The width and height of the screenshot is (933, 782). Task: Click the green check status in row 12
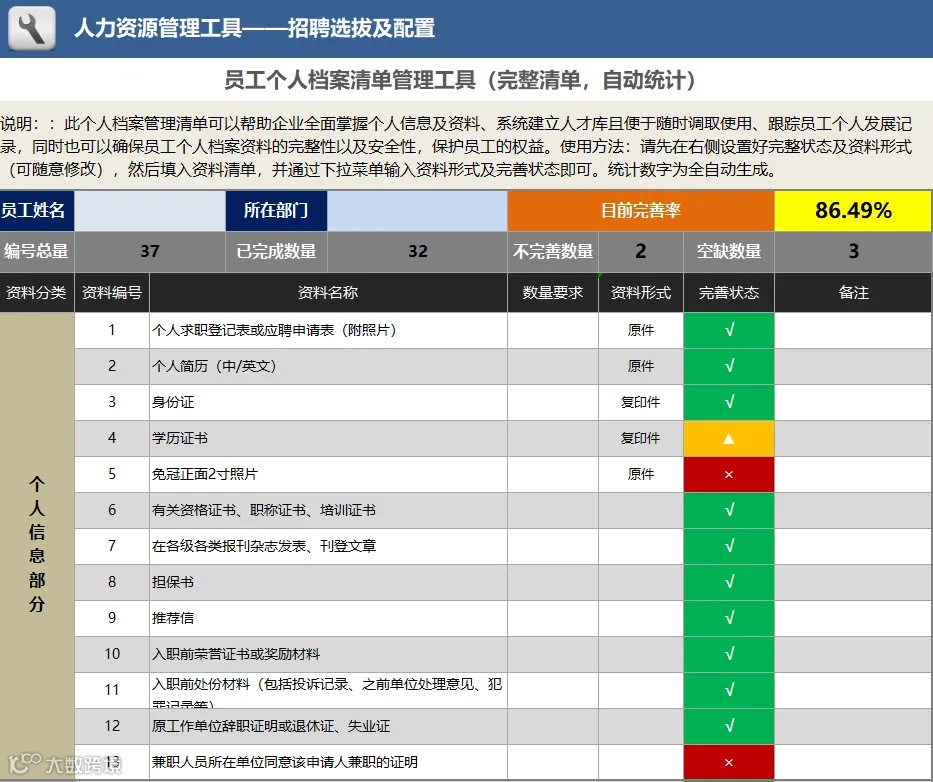(728, 727)
